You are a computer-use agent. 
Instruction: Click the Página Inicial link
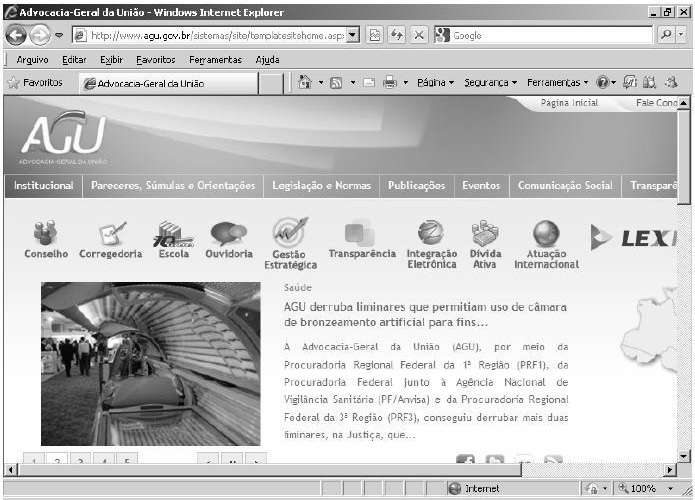click(569, 103)
